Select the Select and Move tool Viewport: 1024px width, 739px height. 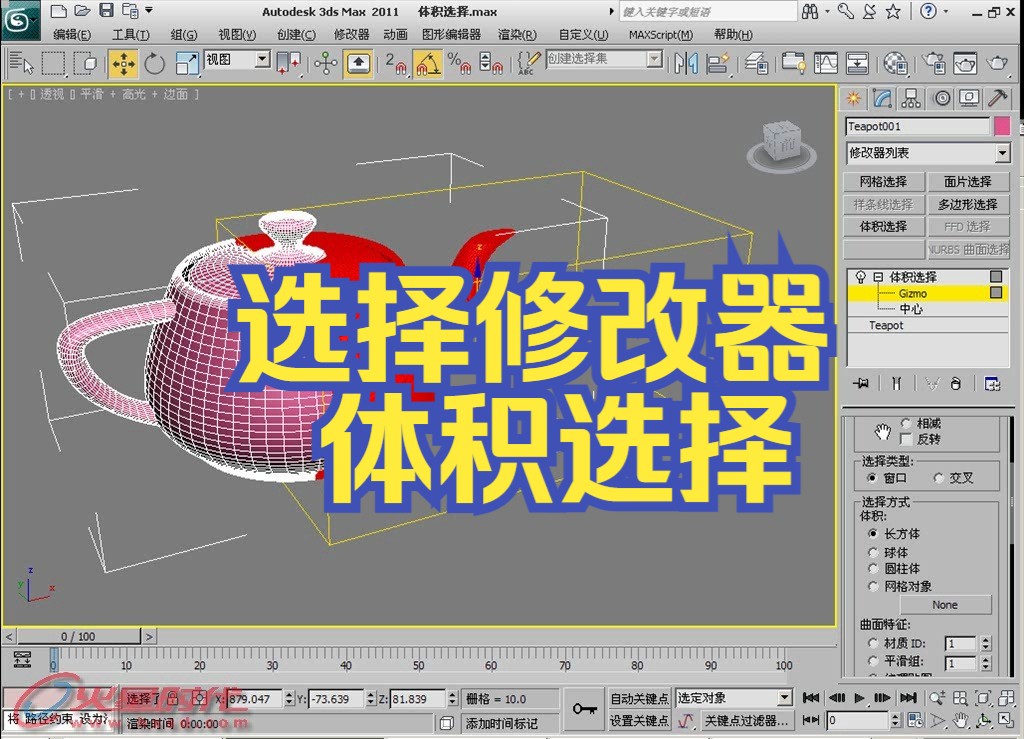click(x=123, y=63)
